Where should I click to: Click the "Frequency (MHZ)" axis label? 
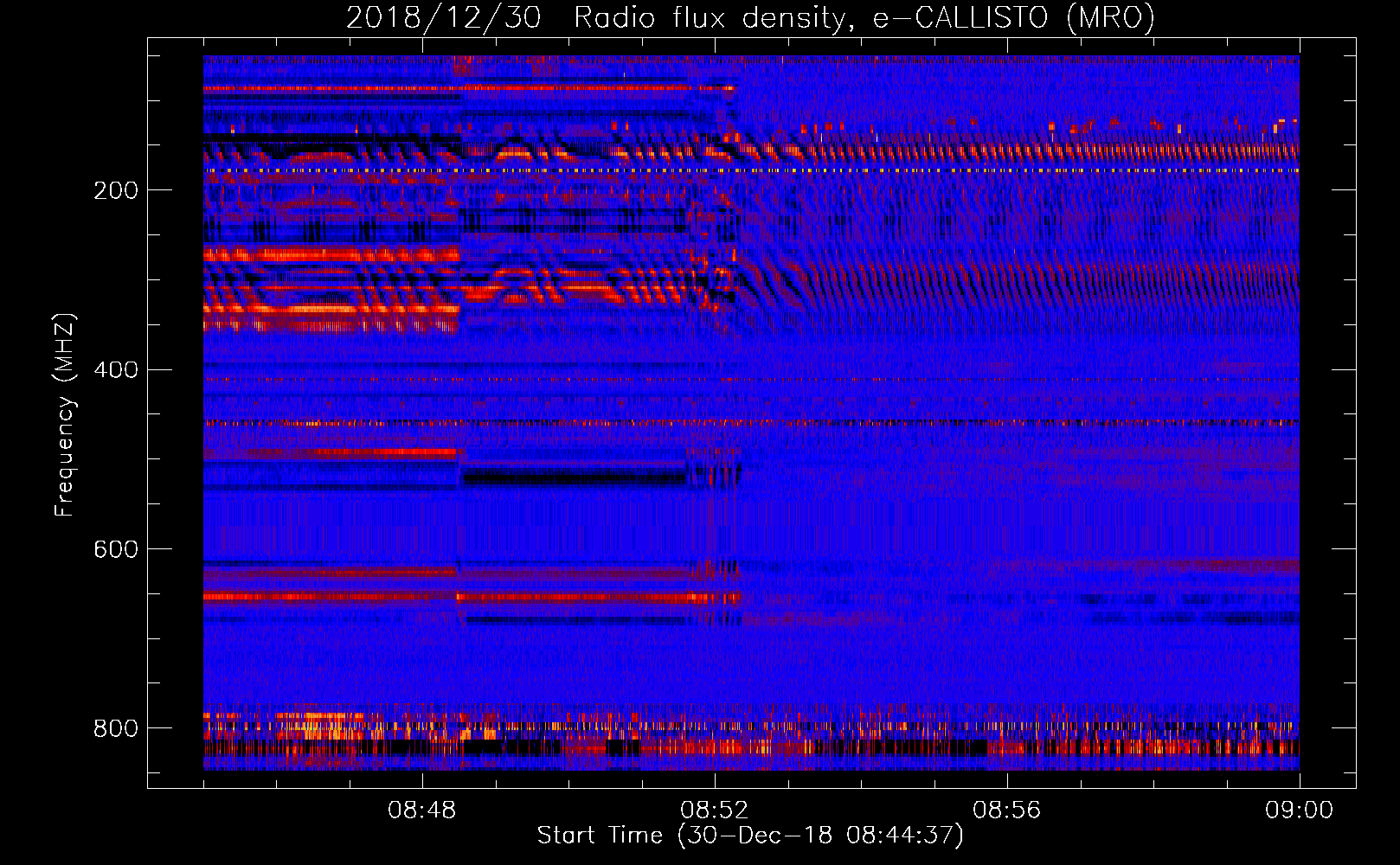click(x=65, y=414)
